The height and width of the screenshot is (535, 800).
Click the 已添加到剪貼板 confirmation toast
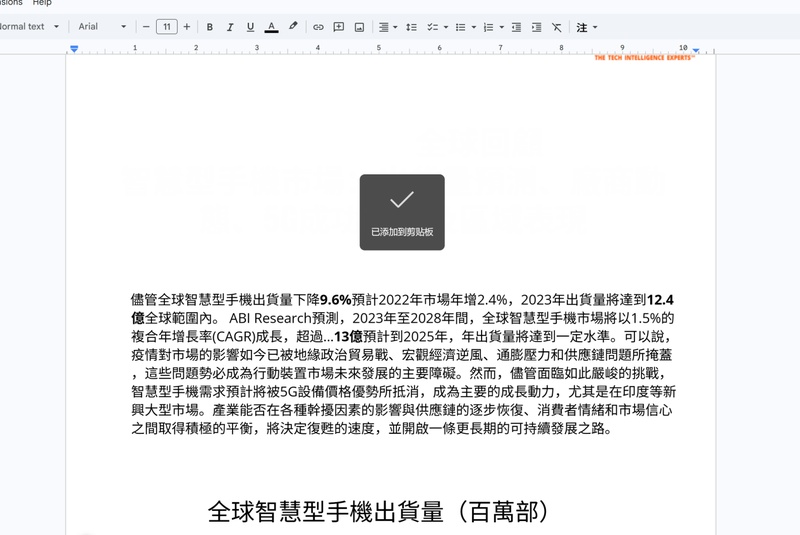402,212
